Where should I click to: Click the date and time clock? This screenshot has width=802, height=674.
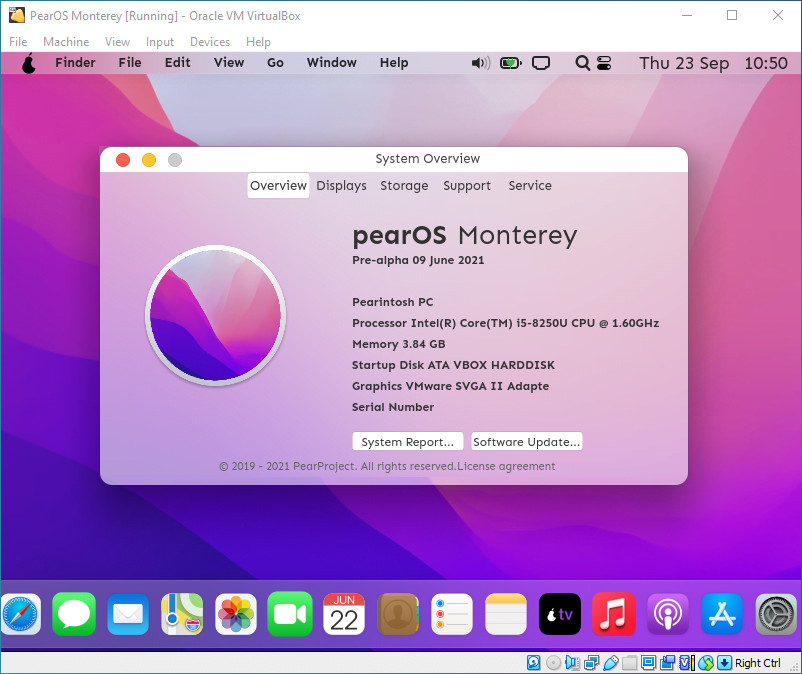pos(713,63)
